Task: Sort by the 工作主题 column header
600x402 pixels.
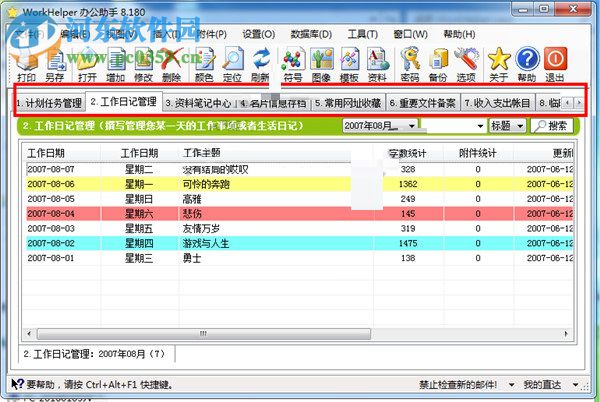Action: coord(276,153)
